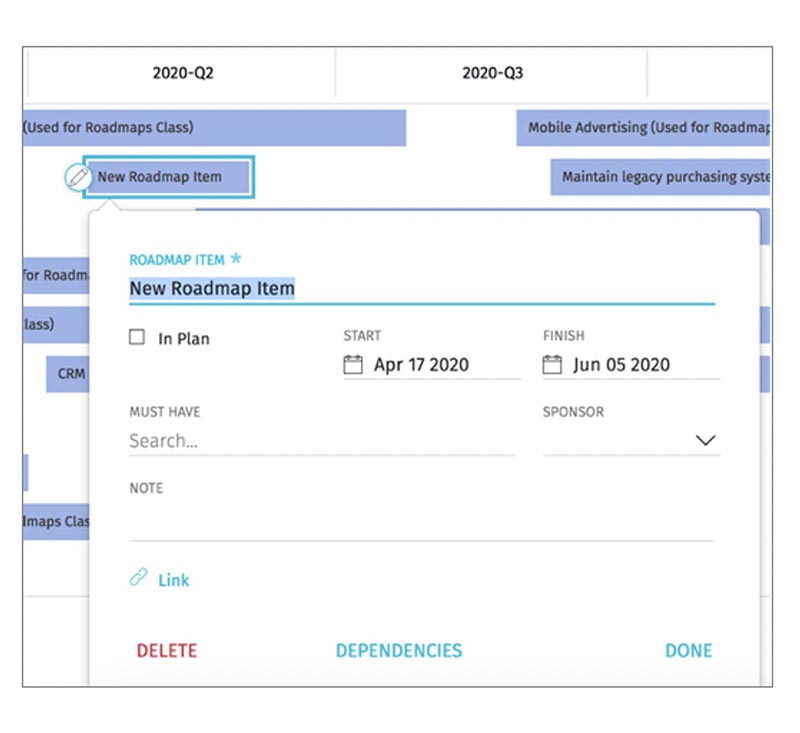Open the Finish date calendar icon

tap(552, 364)
